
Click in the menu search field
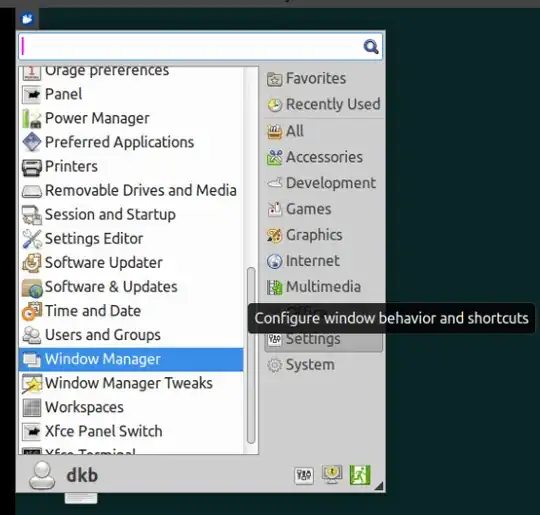[200, 47]
